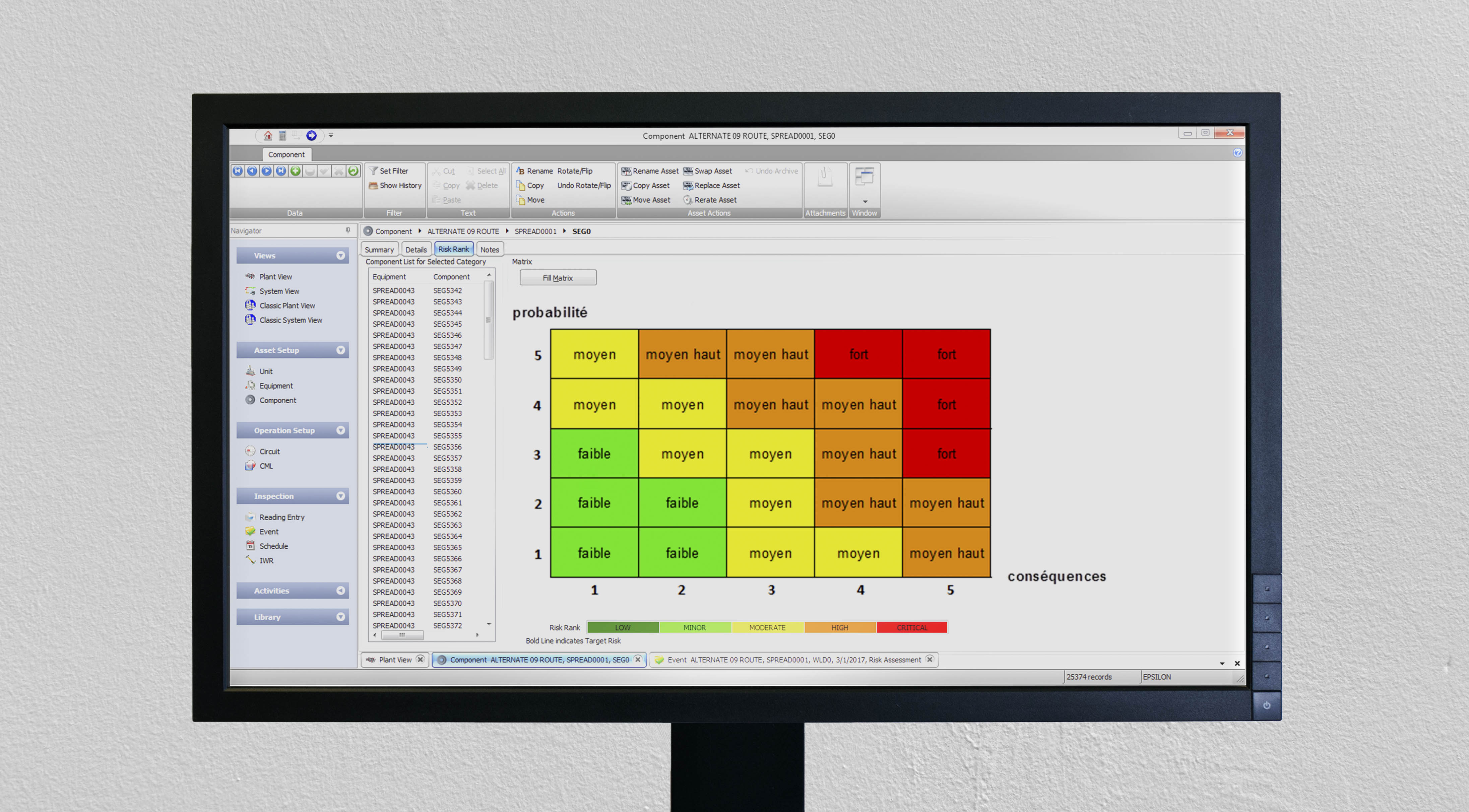Select the CRITICAL risk rank swatch
The width and height of the screenshot is (1469, 812).
(911, 627)
